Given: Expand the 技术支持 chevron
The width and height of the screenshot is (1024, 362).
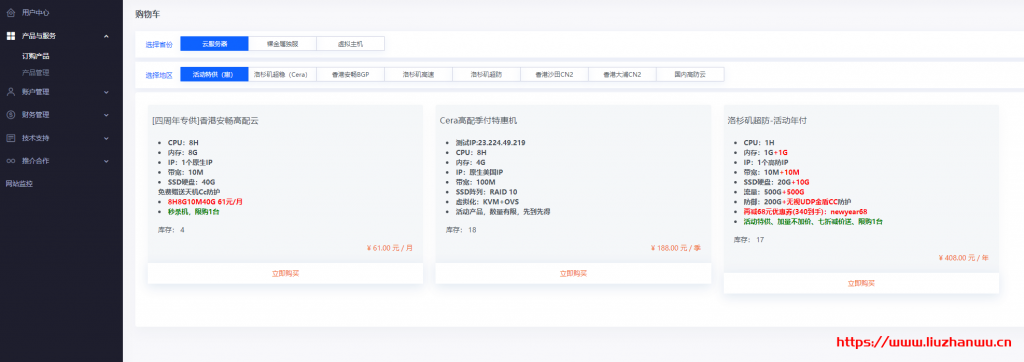Looking at the screenshot, I should 106,138.
